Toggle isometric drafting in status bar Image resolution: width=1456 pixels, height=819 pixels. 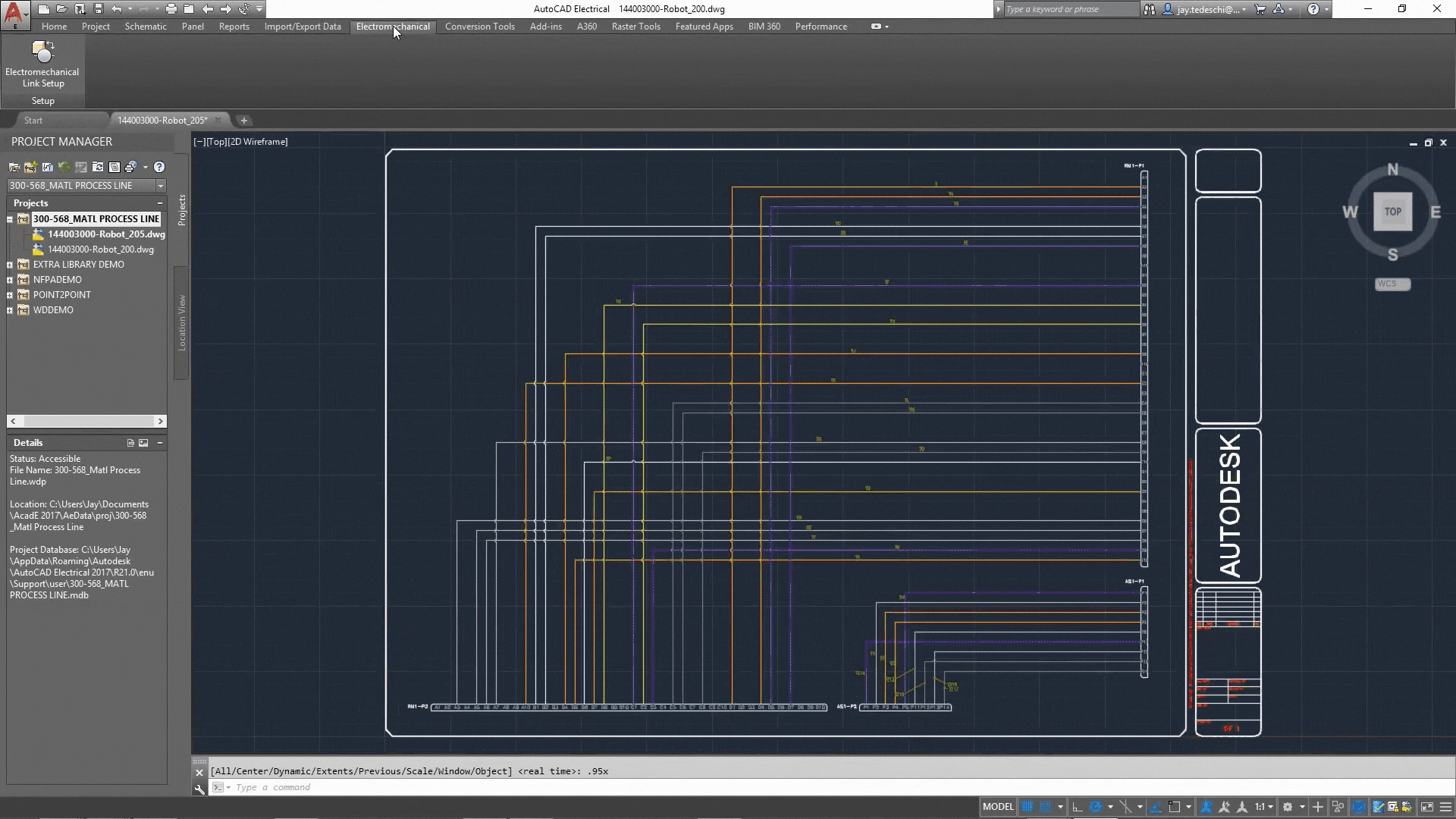coord(1125,807)
